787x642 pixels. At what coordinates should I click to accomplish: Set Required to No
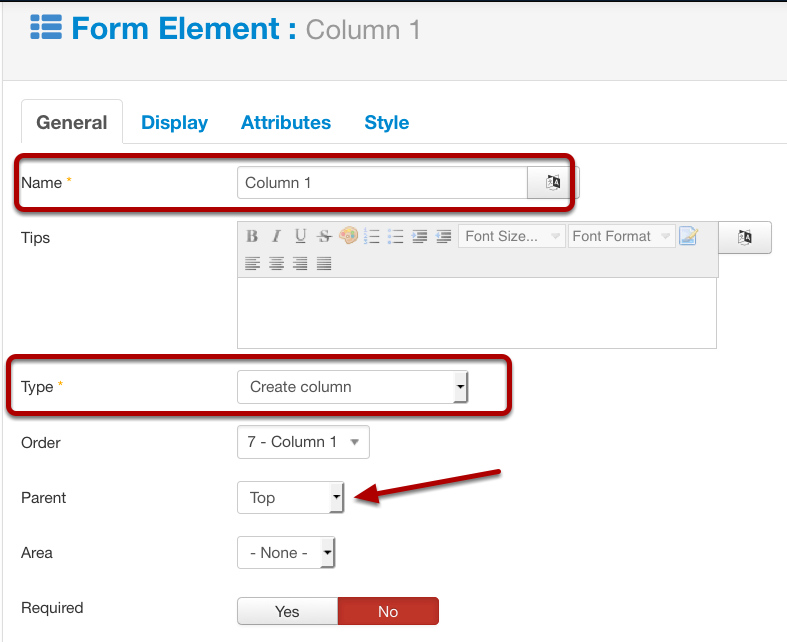coord(388,611)
